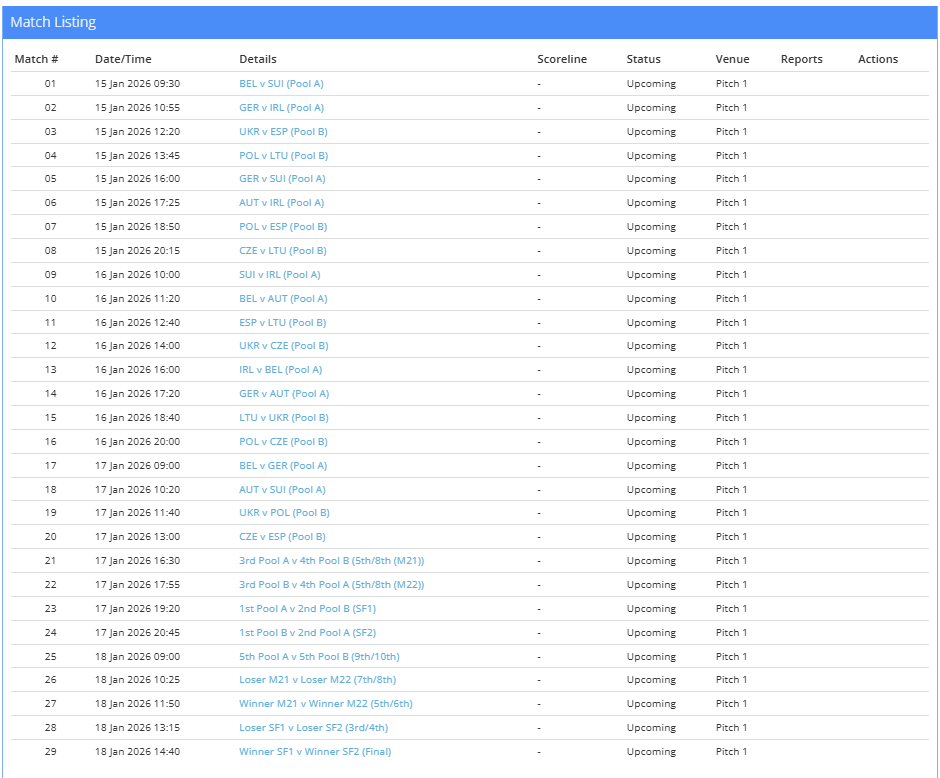This screenshot has height=778, width=940.
Task: Open the 1st Pool B v 2nd Pool A (SF2) link
Action: pos(307,633)
